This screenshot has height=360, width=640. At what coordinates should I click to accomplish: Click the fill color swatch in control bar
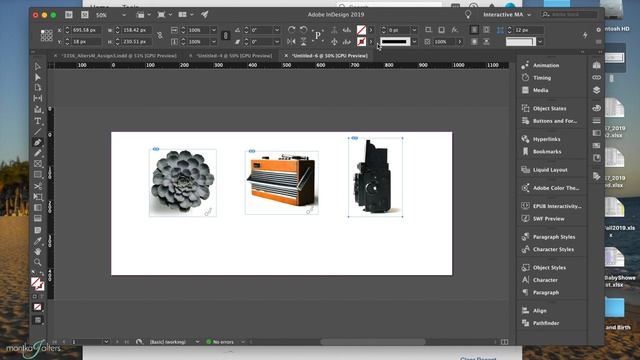tap(361, 30)
